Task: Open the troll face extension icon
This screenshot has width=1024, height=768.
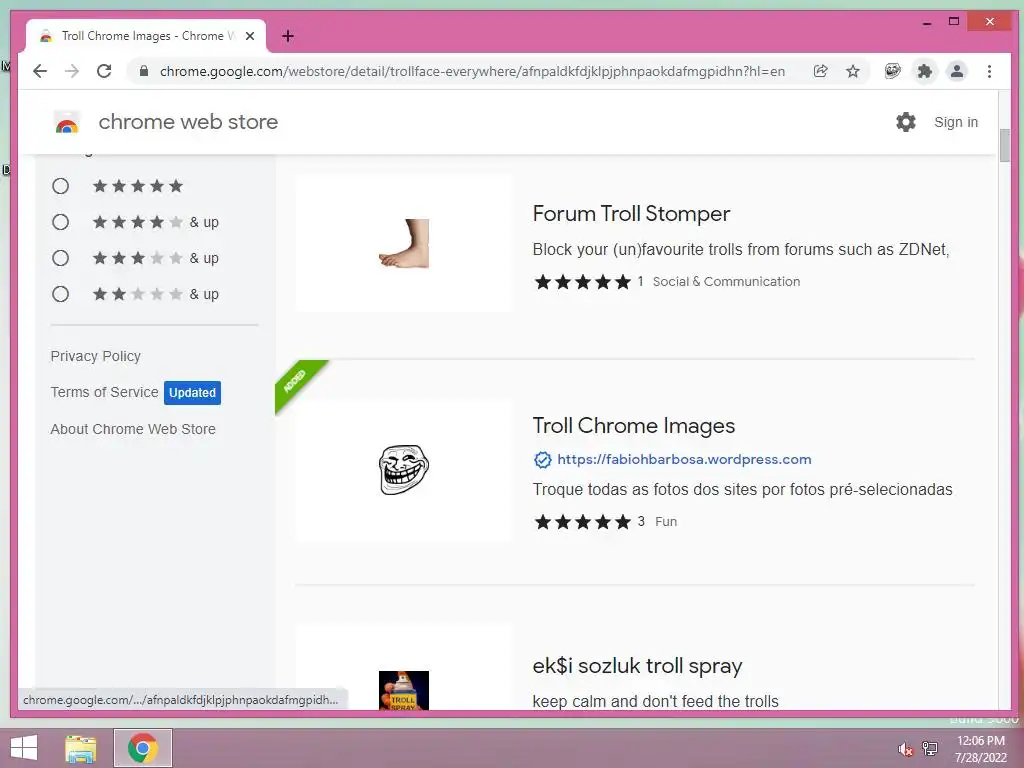Action: 892,71
